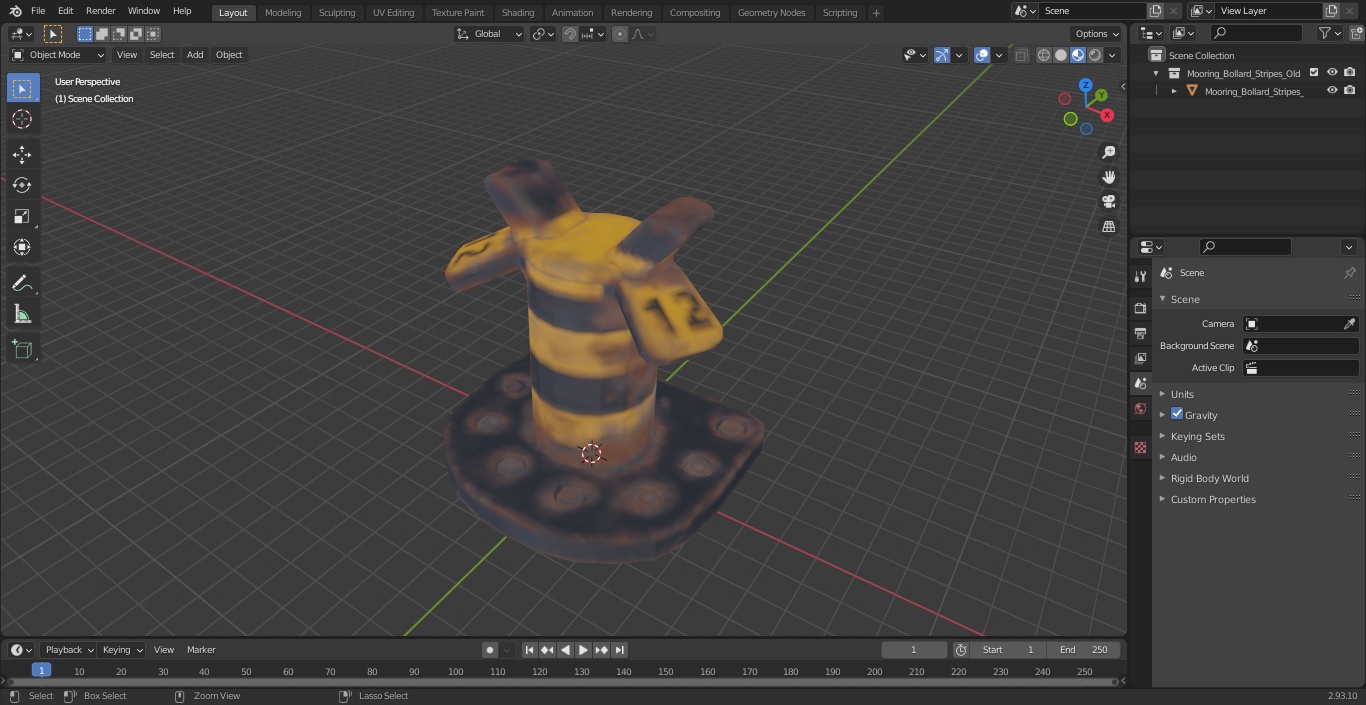Expand Mooring_Bollard_Stripes_ object in outliner
This screenshot has width=1366, height=705.
click(1174, 91)
